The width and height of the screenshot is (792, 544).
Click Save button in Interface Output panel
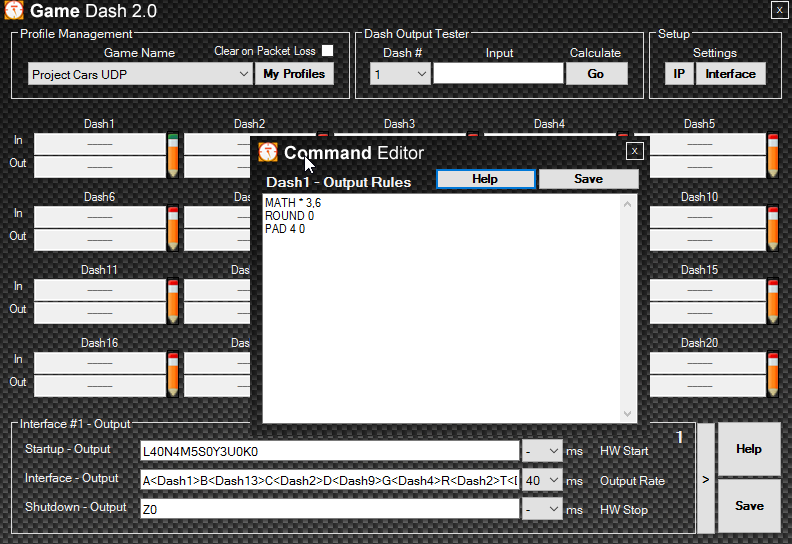[749, 506]
